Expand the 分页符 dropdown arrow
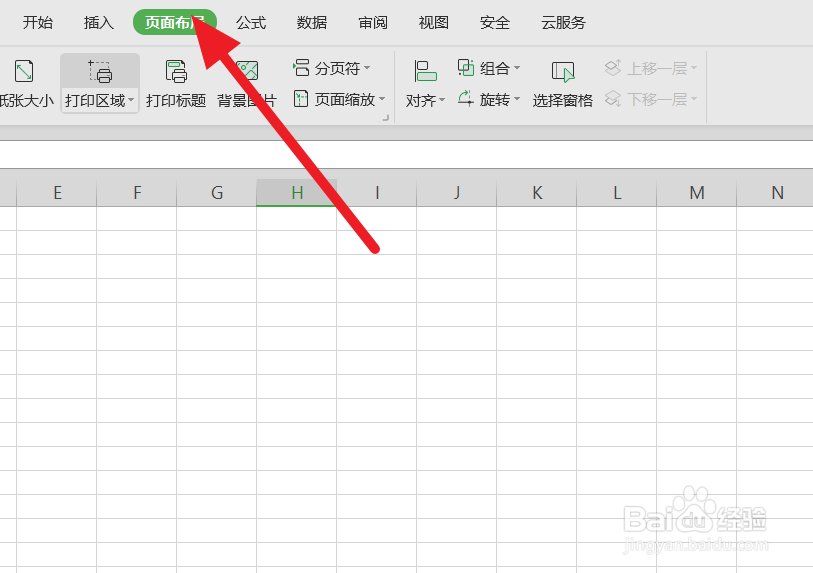The height and width of the screenshot is (573, 813). [x=367, y=67]
